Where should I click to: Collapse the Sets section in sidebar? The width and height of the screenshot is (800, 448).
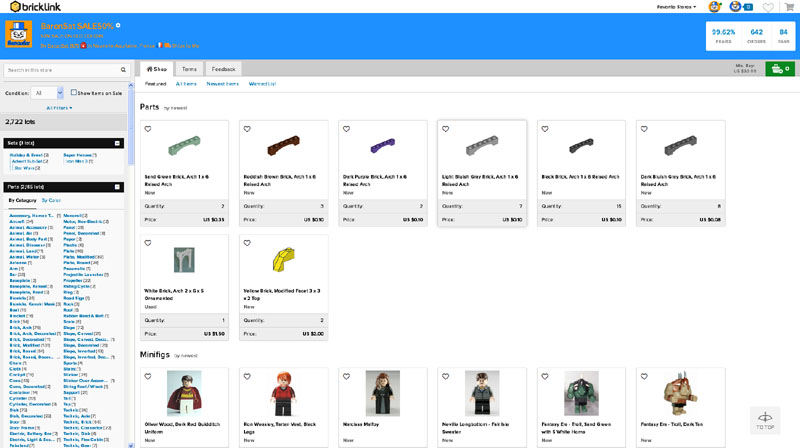point(117,143)
